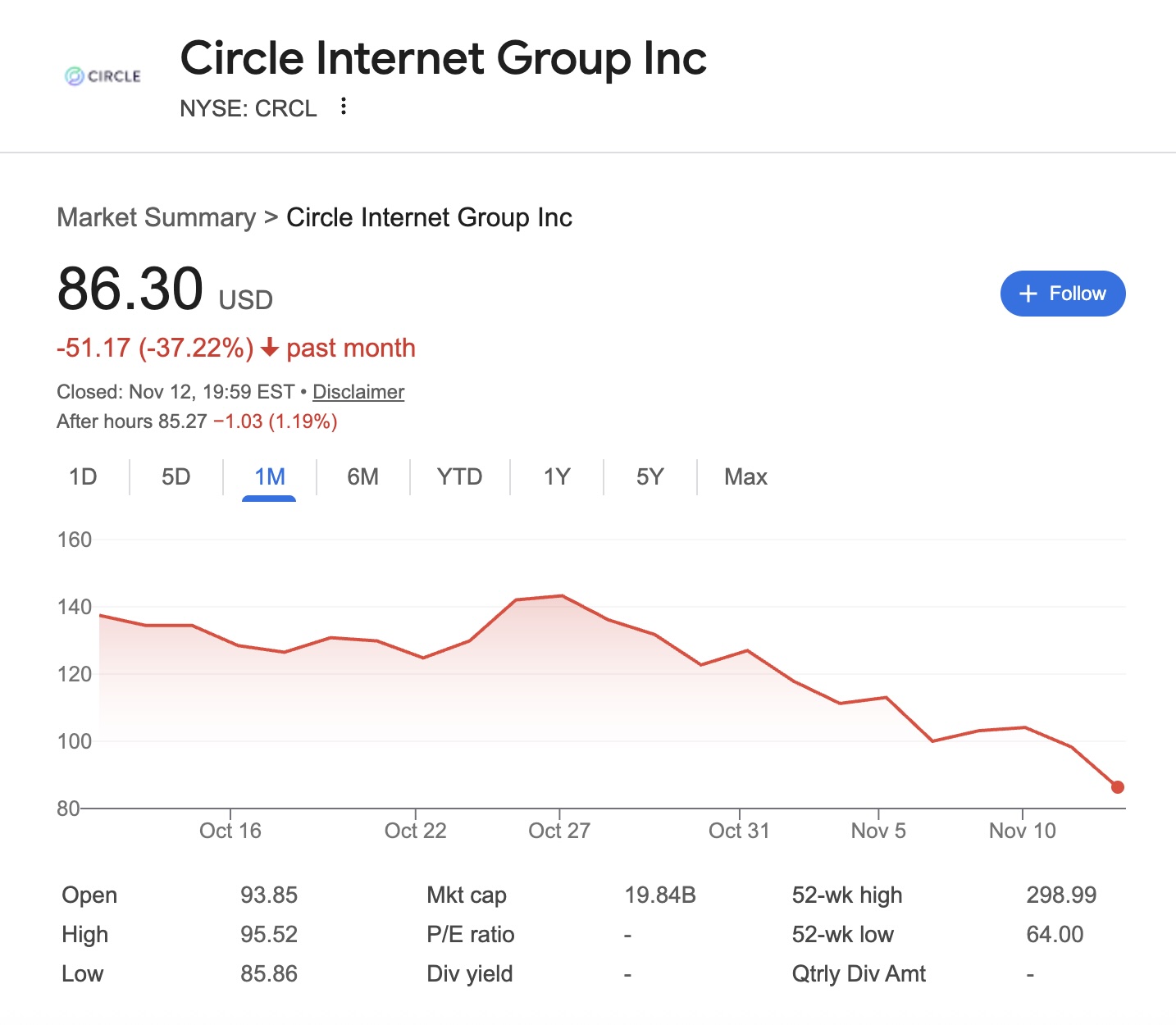Click the red down arrow price indicator
The height and width of the screenshot is (1025, 1176).
[270, 348]
